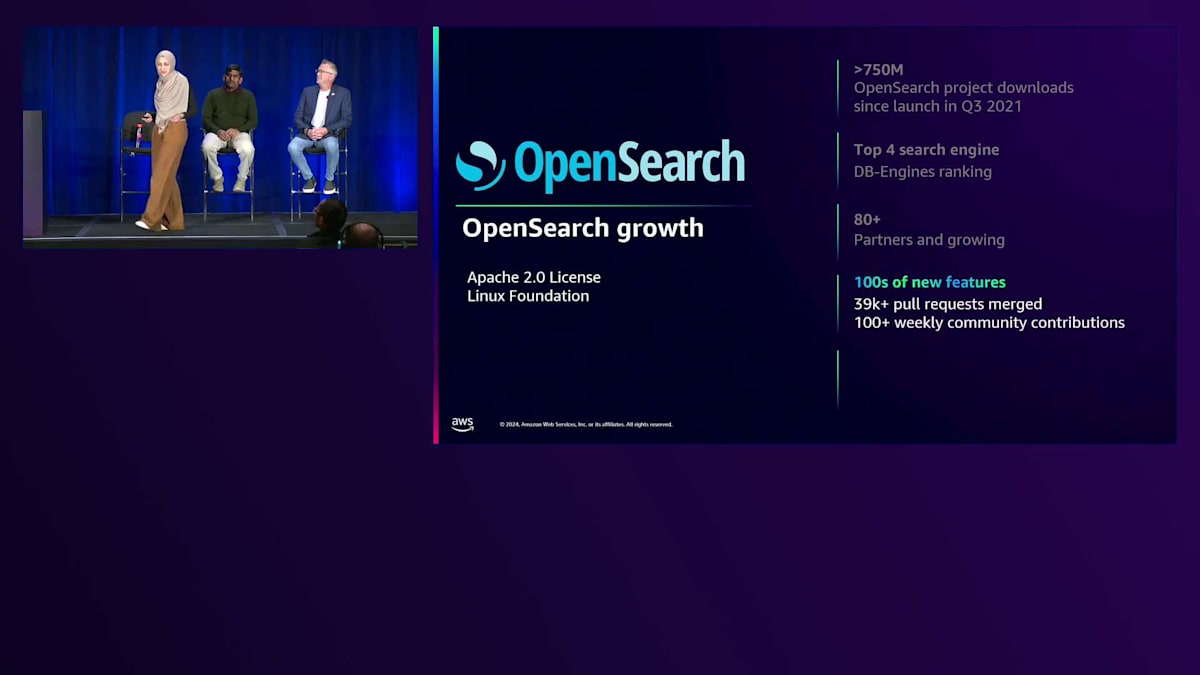Click the '>750M' statistic
1200x675 pixels.
click(879, 70)
